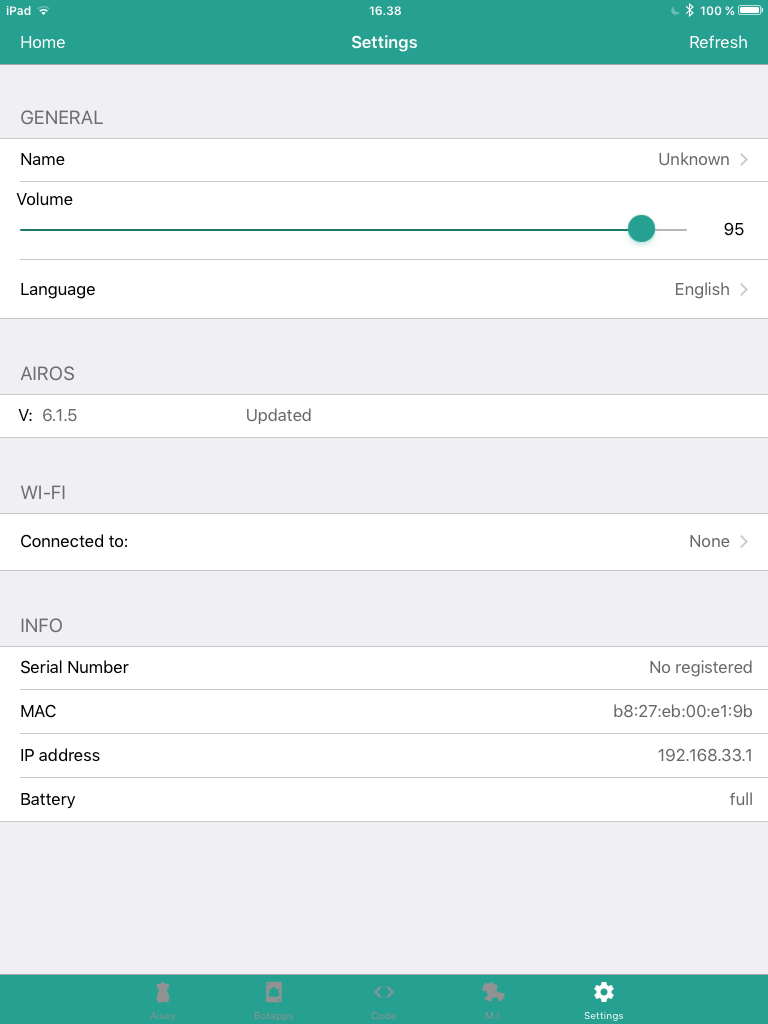Tap the Battery status row
Image resolution: width=768 pixels, height=1024 pixels.
[x=384, y=800]
